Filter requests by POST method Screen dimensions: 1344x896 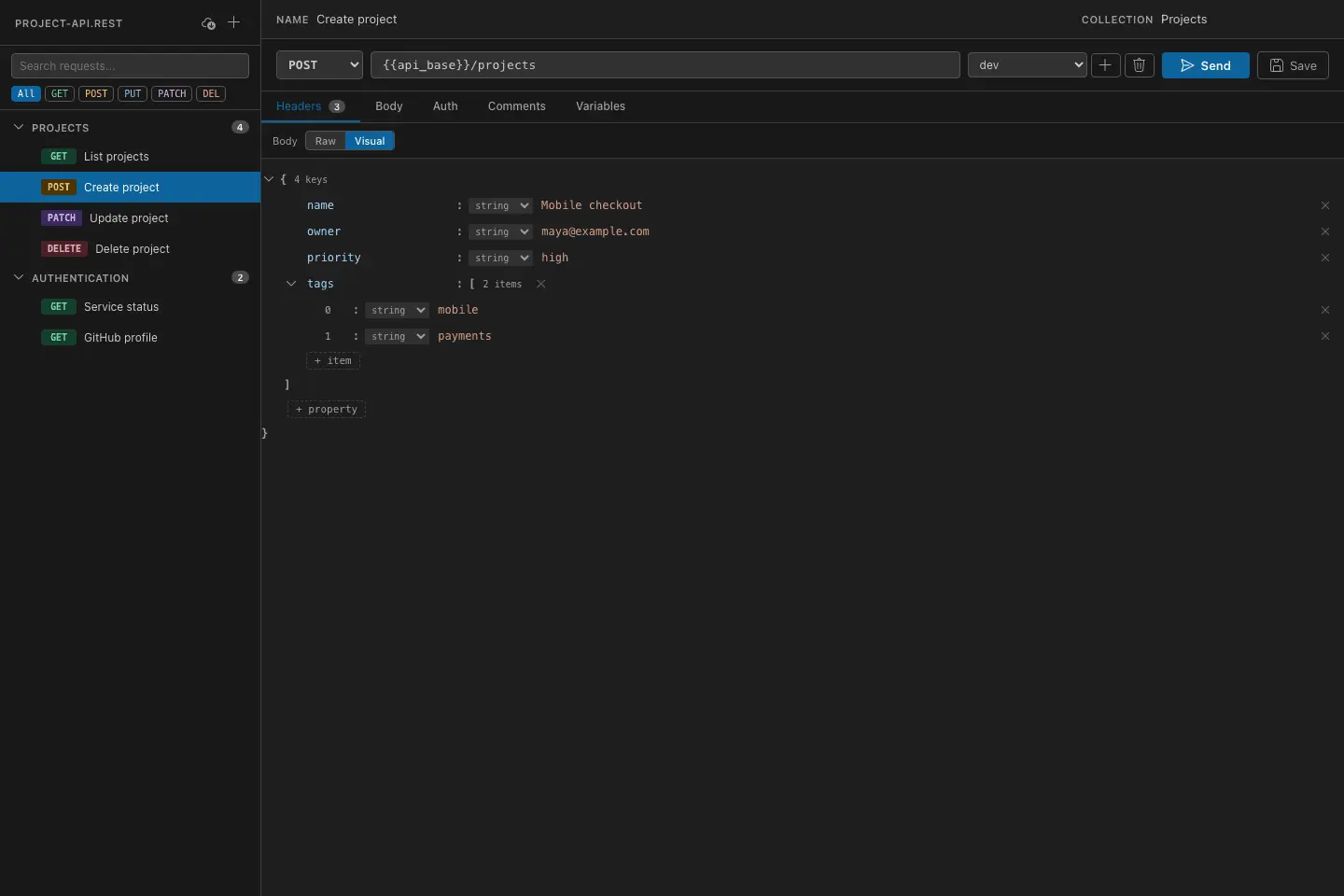[96, 93]
